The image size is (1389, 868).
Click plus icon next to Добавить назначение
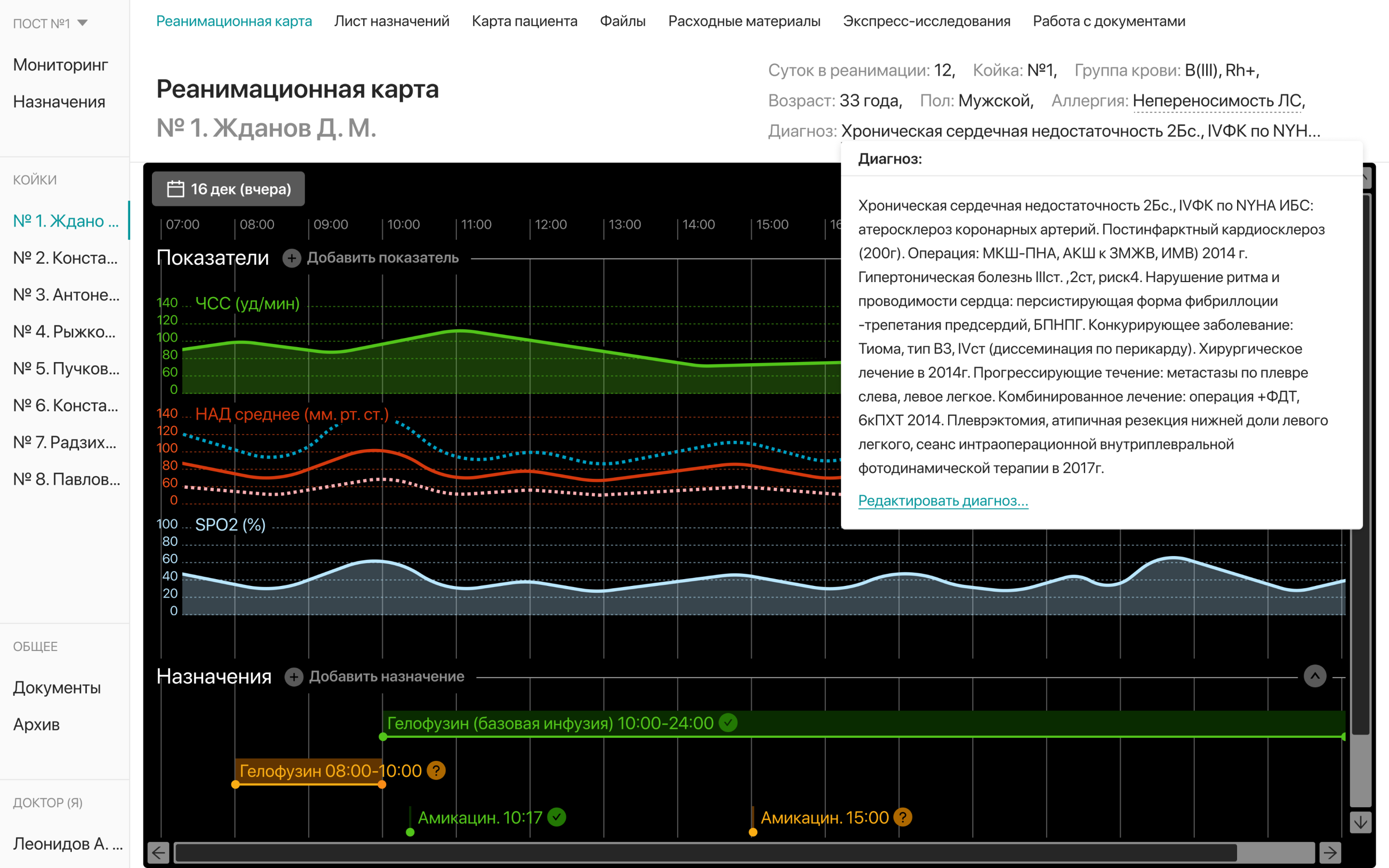coord(294,677)
